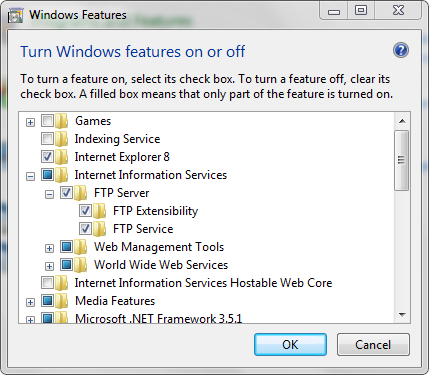The width and height of the screenshot is (429, 375).
Task: Expand the Games tree node
Action: pos(30,122)
